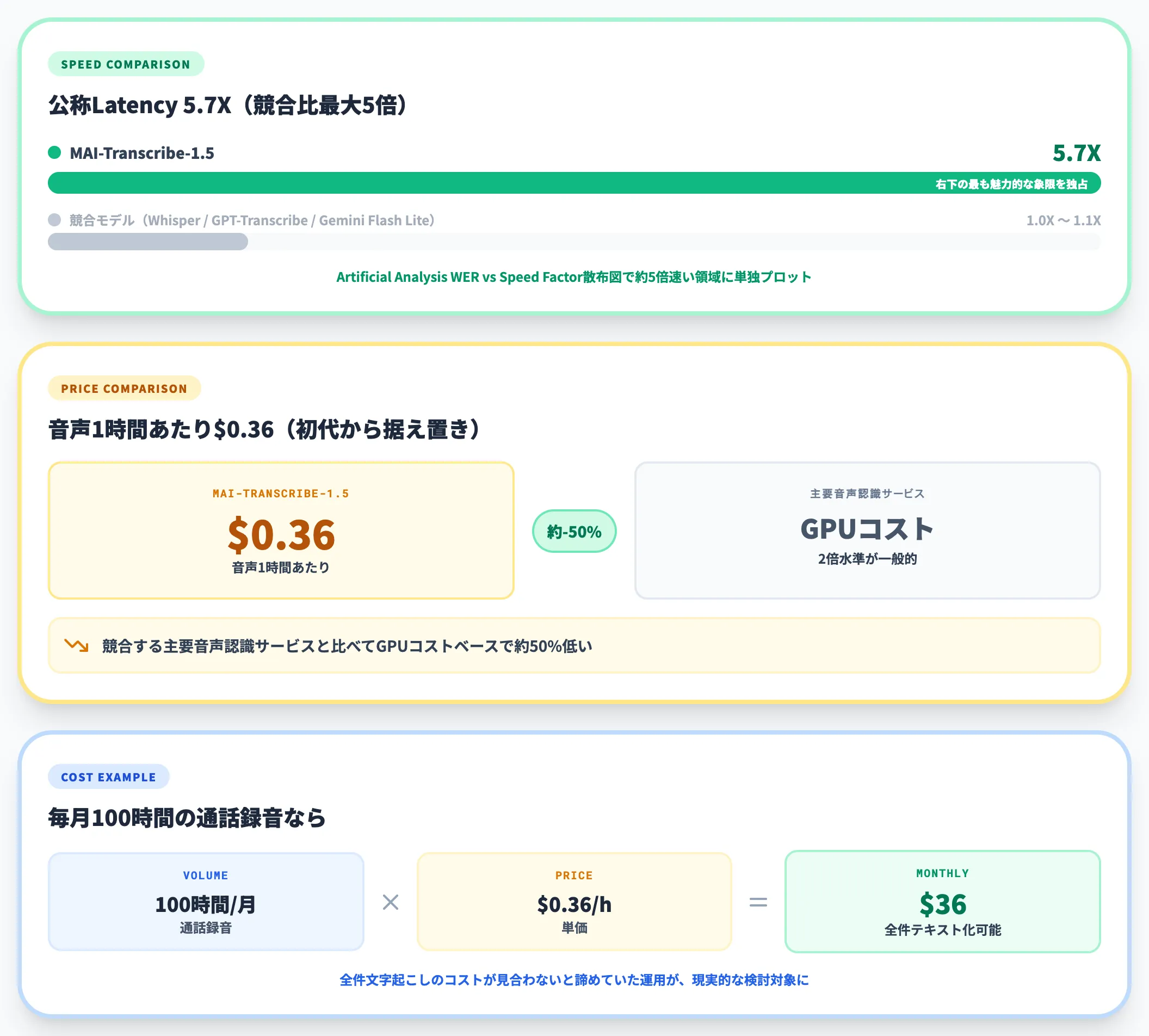Click the Artificial Analysis WER vs Speed Factor note
The height and width of the screenshot is (1036, 1149).
click(573, 277)
